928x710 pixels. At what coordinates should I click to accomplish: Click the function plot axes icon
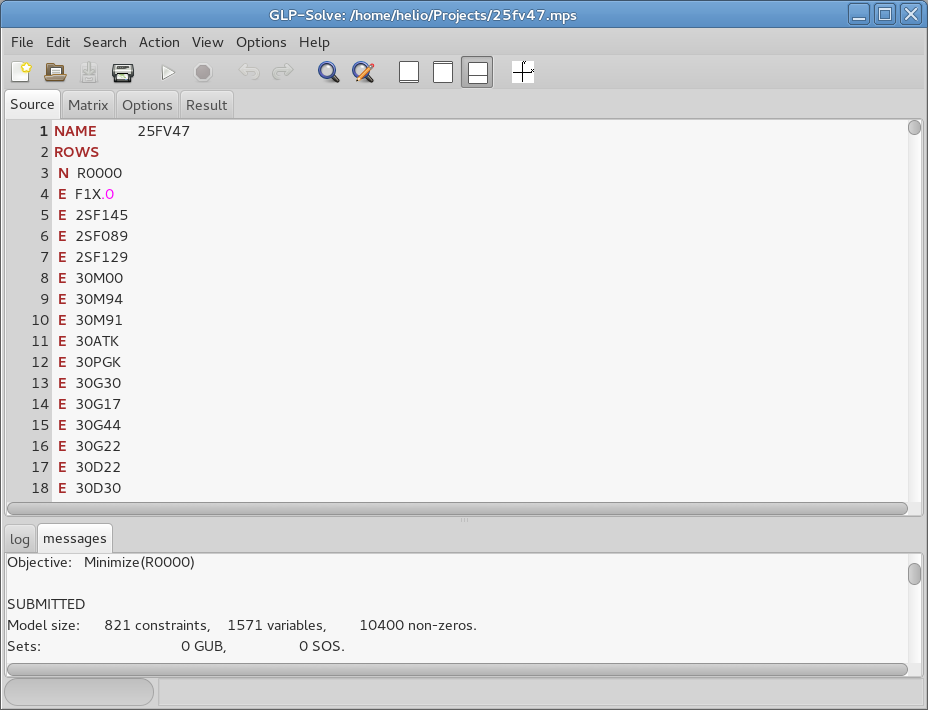pyautogui.click(x=523, y=72)
